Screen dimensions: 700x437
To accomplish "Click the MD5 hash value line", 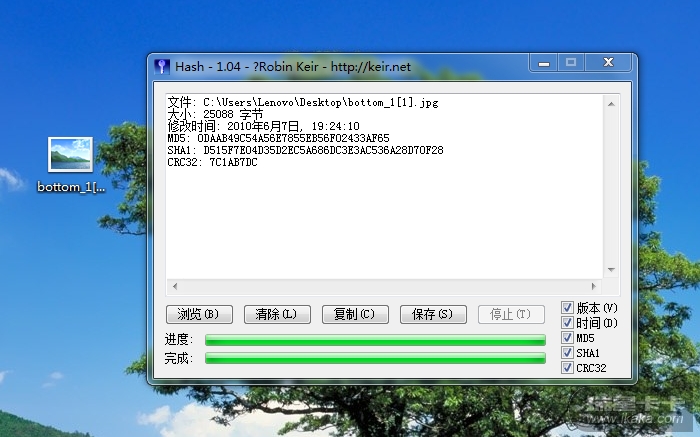I will 278,138.
